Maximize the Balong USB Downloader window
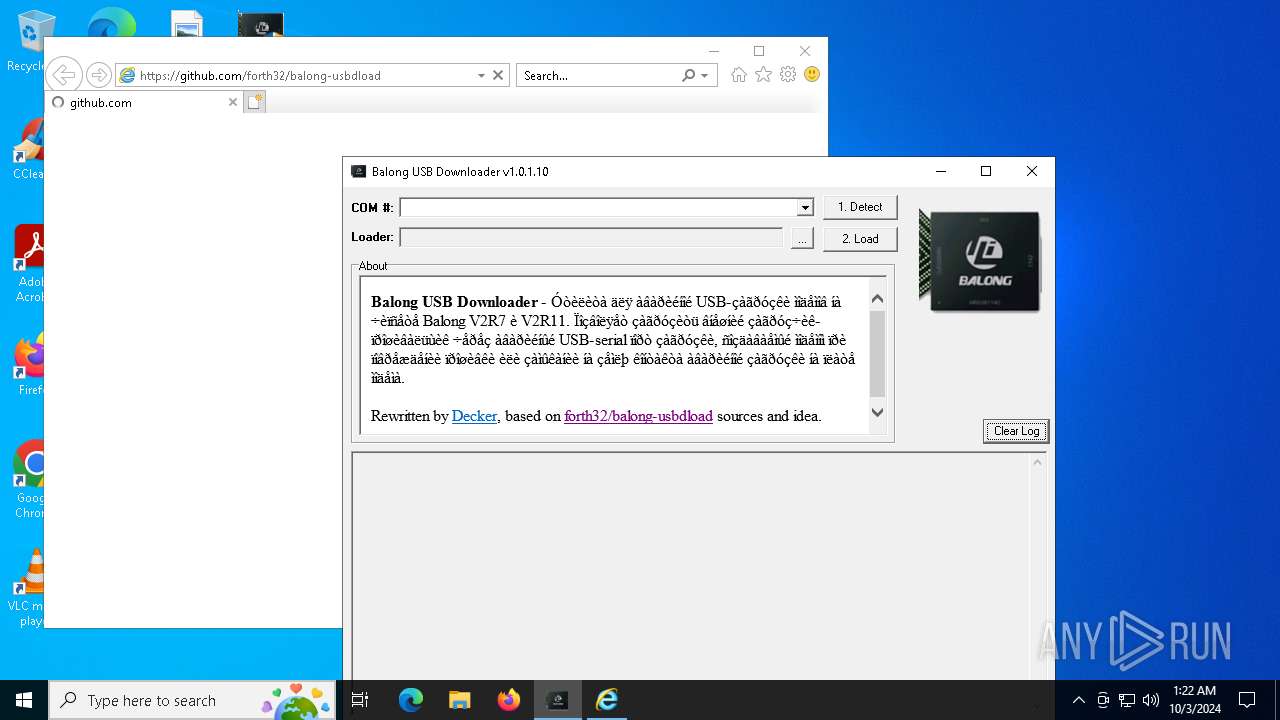Screen dimensions: 1280x720 pyautogui.click(x=986, y=171)
